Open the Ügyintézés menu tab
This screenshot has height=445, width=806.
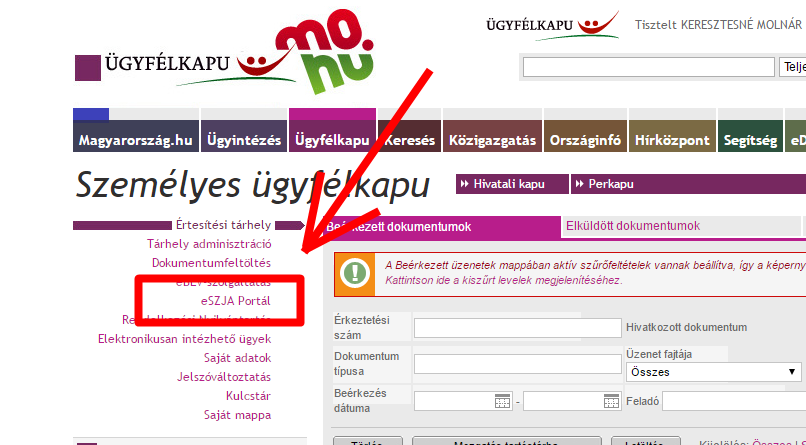tap(244, 136)
